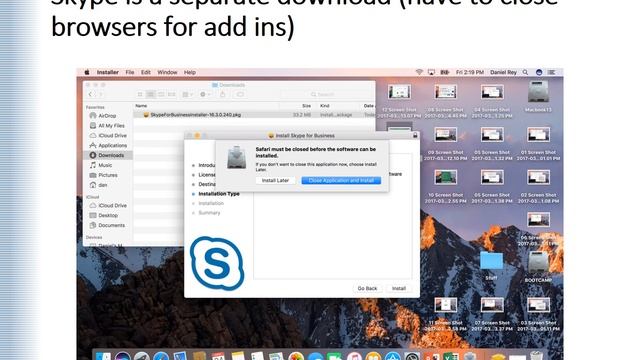The height and width of the screenshot is (360, 640).
Task: Open Finder action gear dropdown
Action: pyautogui.click(x=205, y=94)
